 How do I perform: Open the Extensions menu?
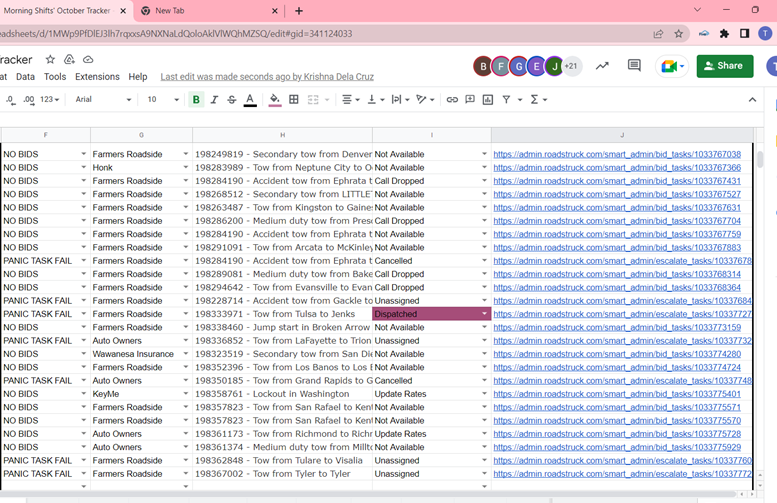[97, 77]
